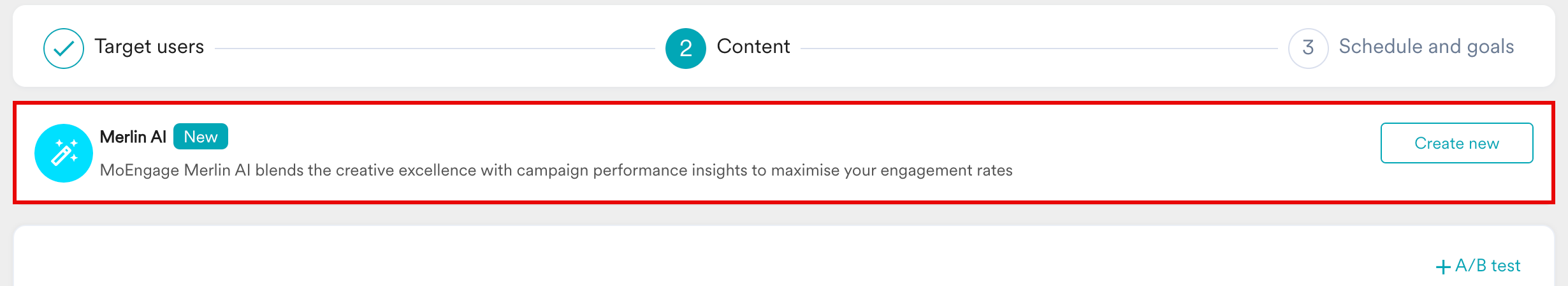Click the step 3 circle icon
1568x286 pixels.
coord(1308,49)
